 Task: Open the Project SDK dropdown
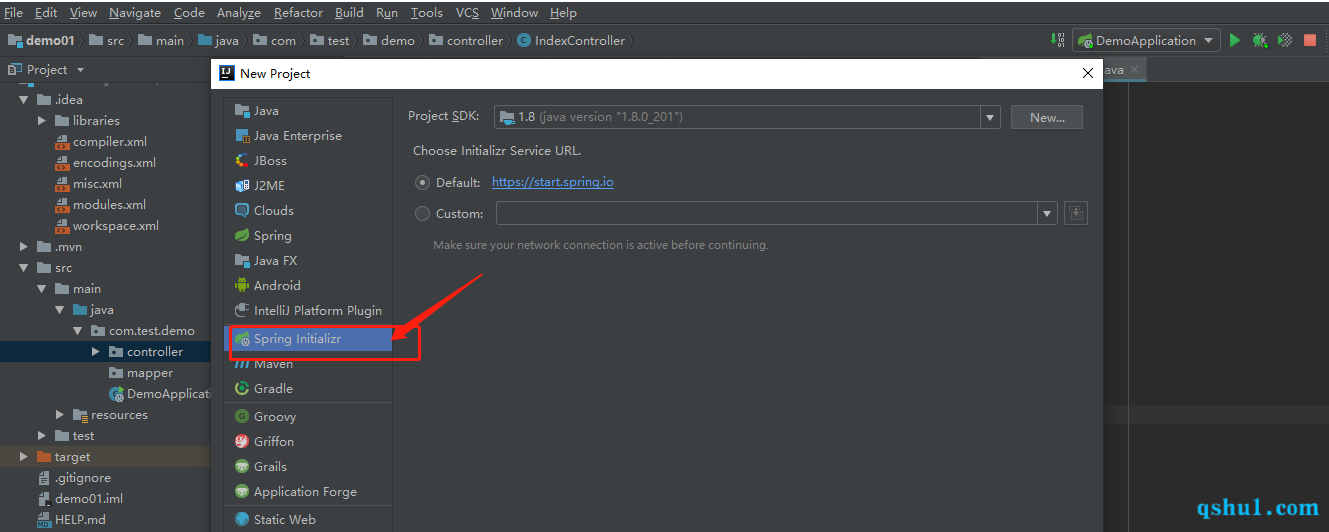[x=990, y=117]
